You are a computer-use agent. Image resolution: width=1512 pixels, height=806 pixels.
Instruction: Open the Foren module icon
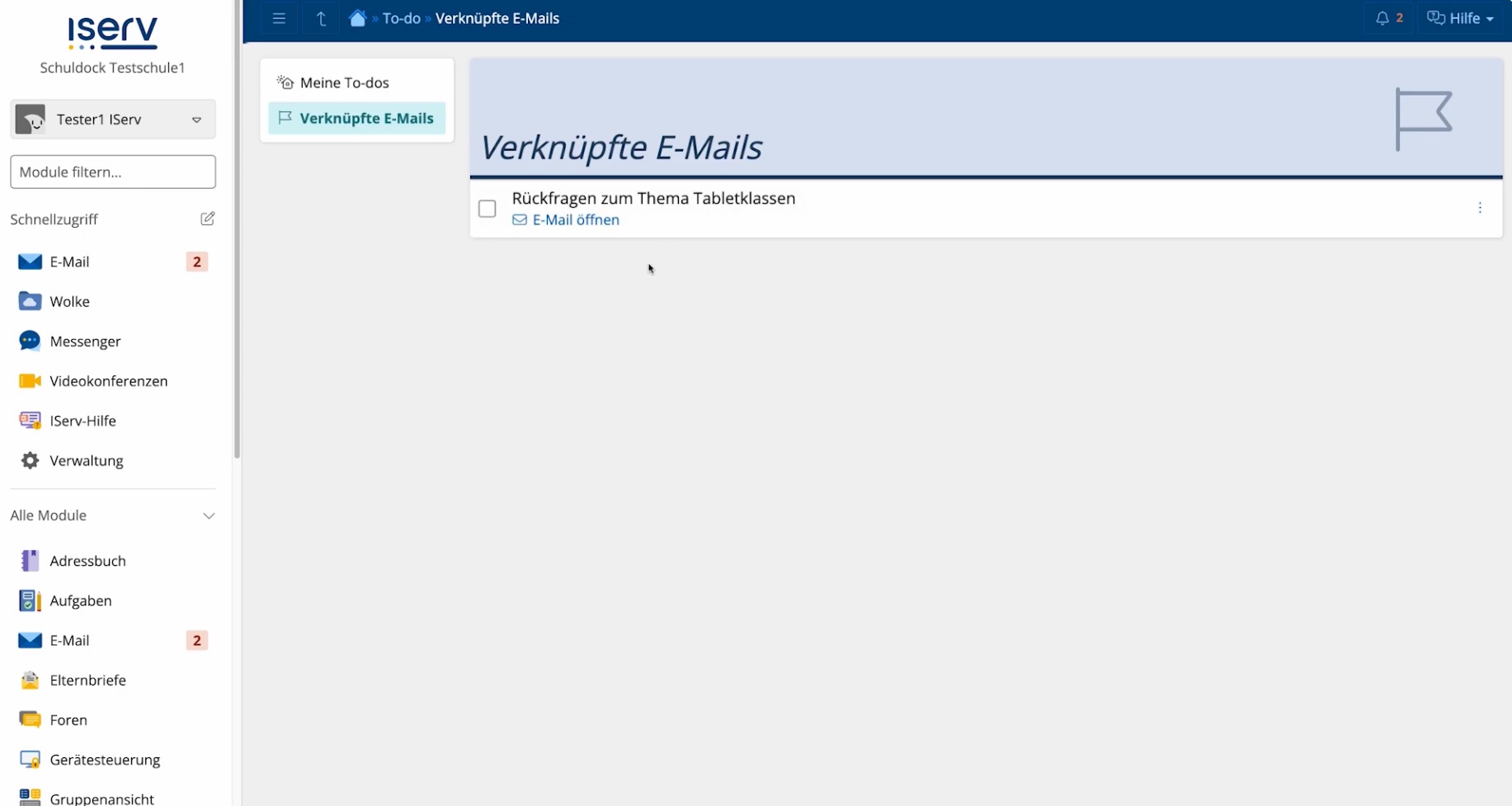31,719
